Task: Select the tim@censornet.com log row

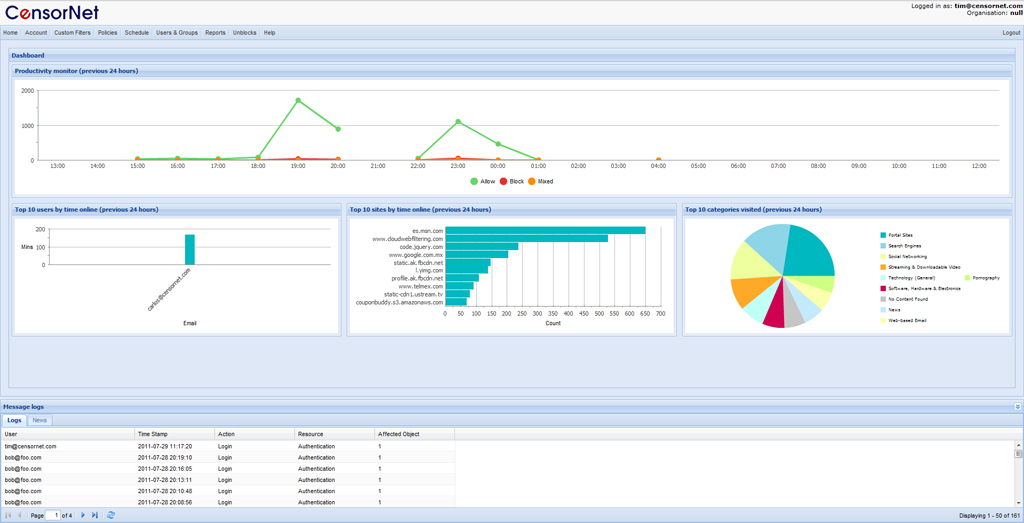Action: pyautogui.click(x=227, y=446)
